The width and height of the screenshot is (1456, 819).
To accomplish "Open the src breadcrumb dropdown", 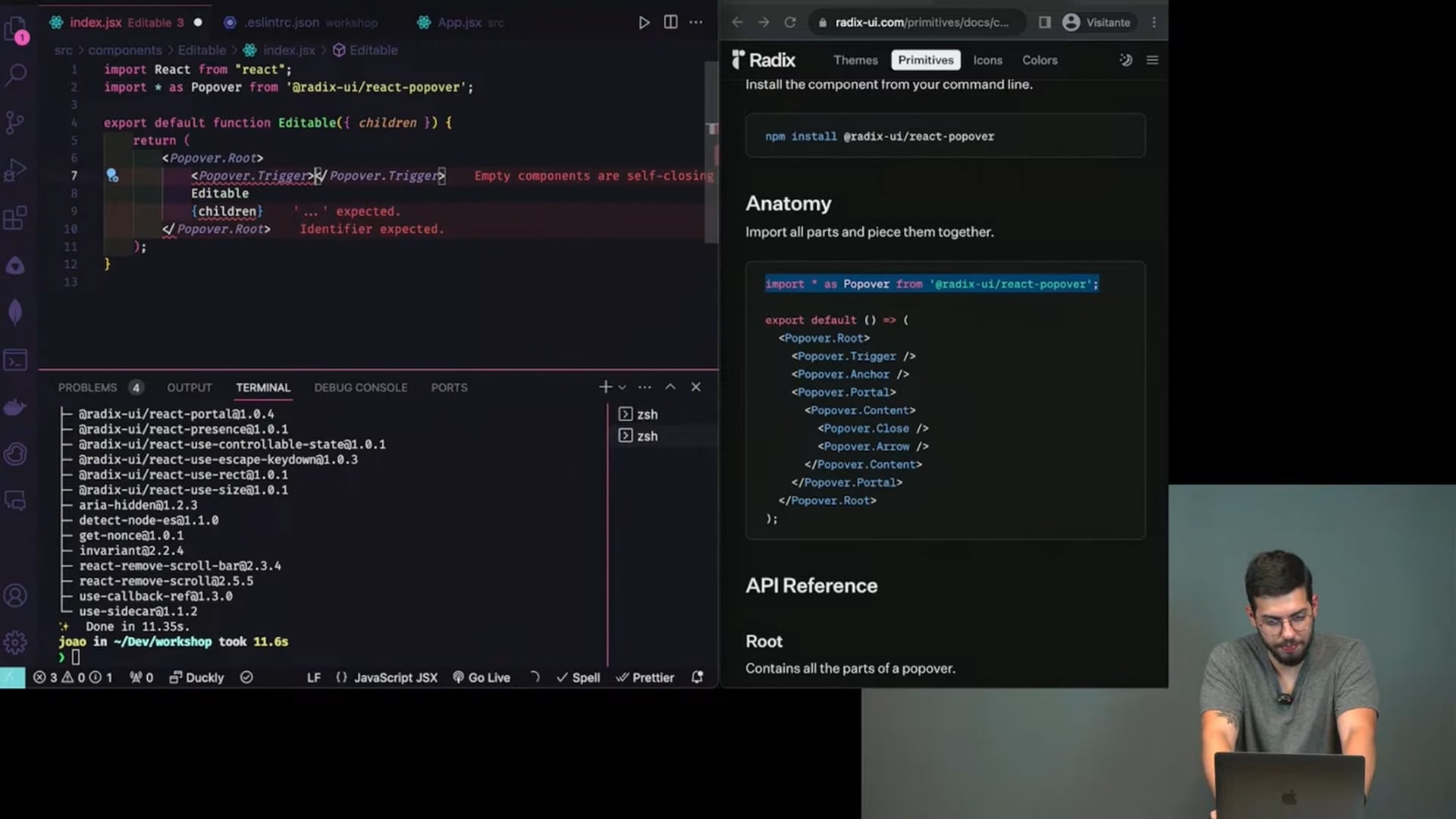I will [x=64, y=50].
